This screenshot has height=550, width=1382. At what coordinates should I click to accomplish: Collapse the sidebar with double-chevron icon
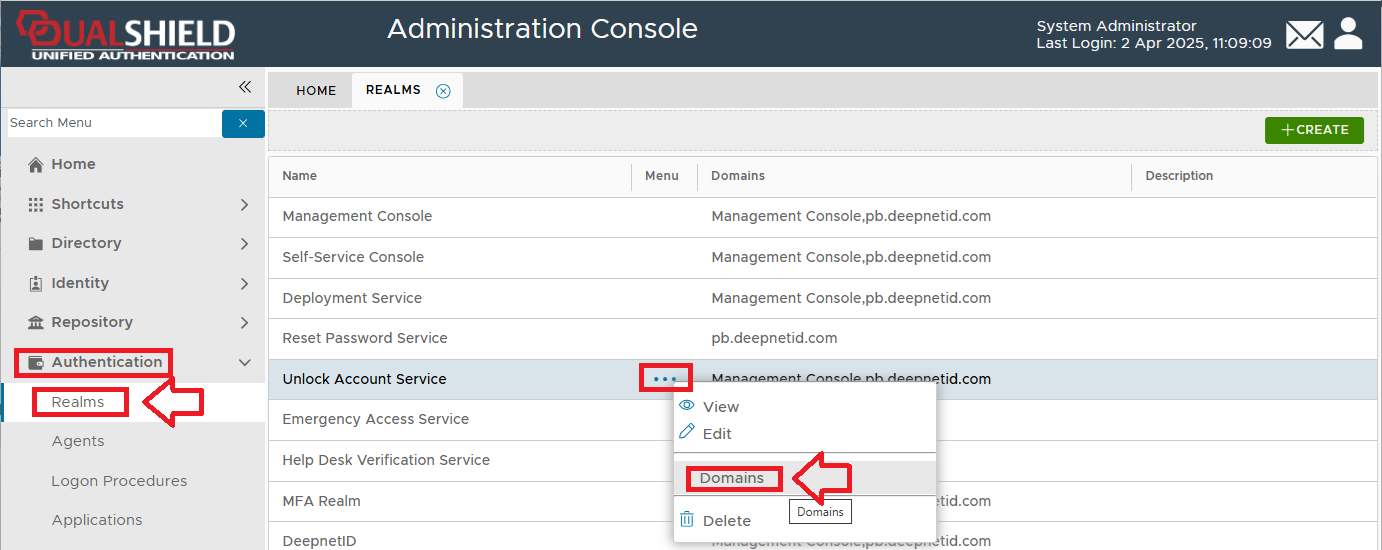245,87
